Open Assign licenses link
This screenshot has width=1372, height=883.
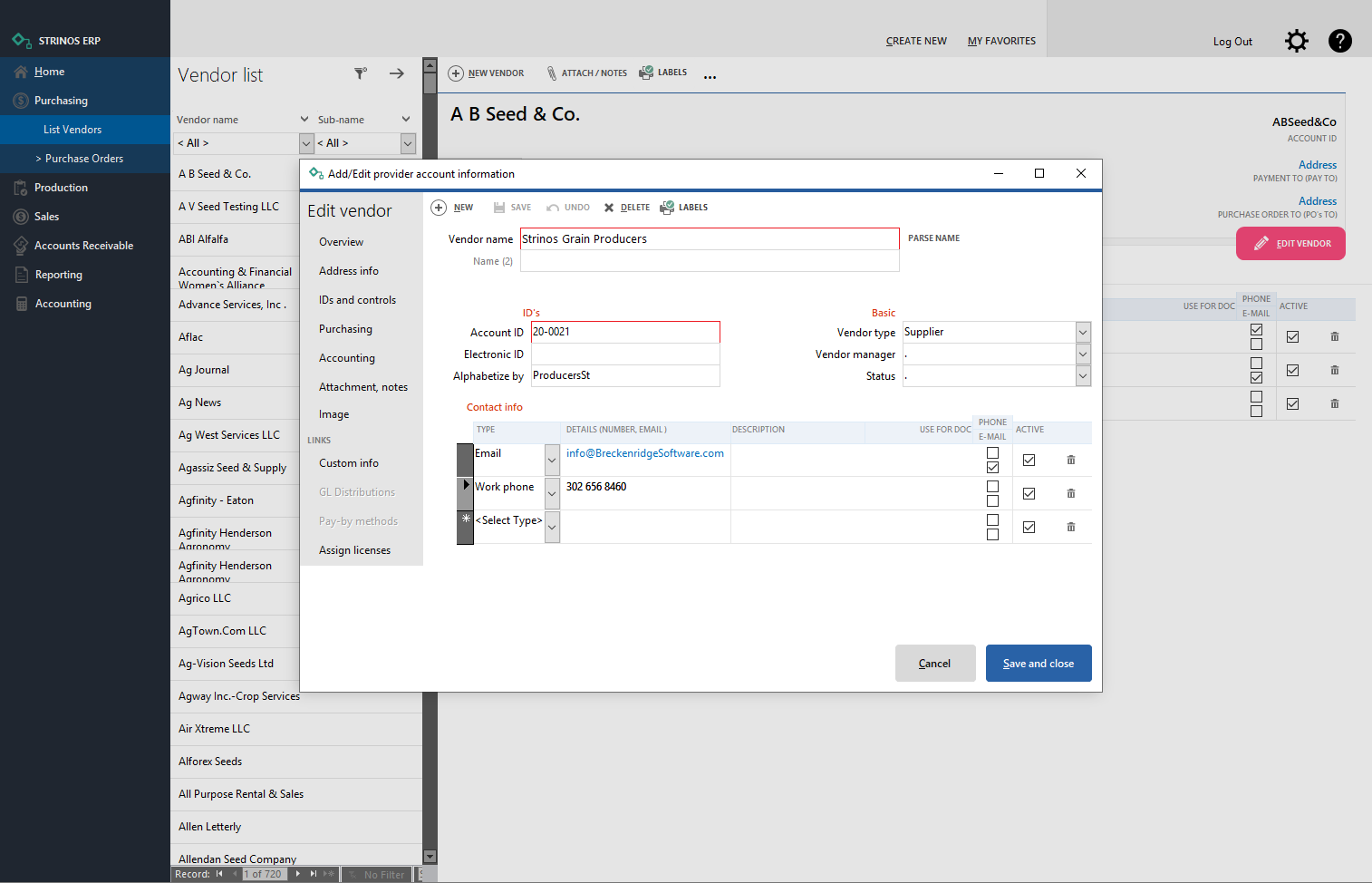pyautogui.click(x=354, y=550)
